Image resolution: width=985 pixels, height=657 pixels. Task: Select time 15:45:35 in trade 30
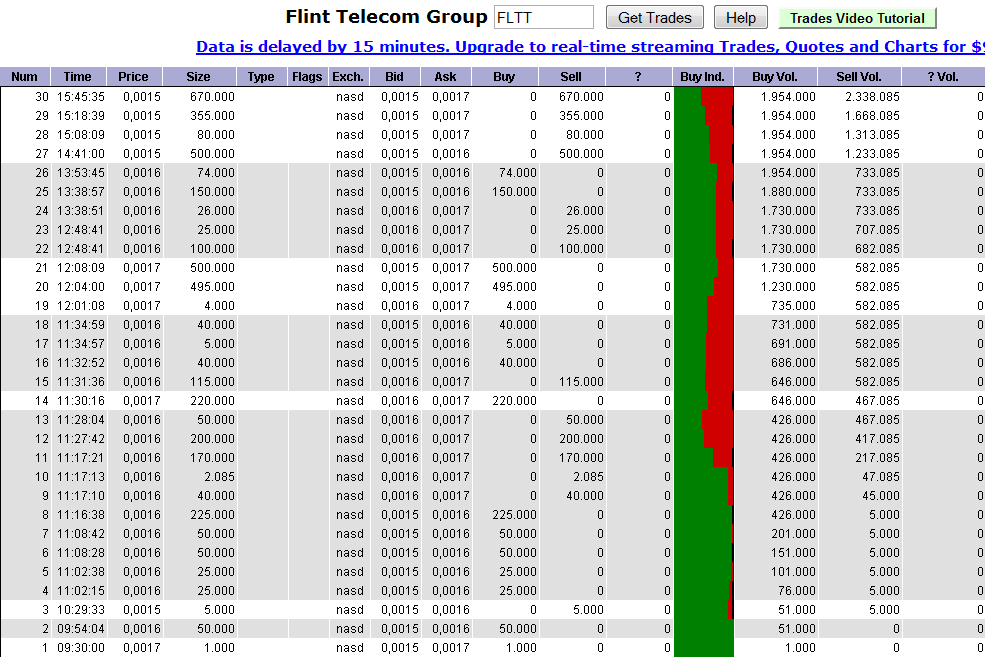tap(81, 97)
